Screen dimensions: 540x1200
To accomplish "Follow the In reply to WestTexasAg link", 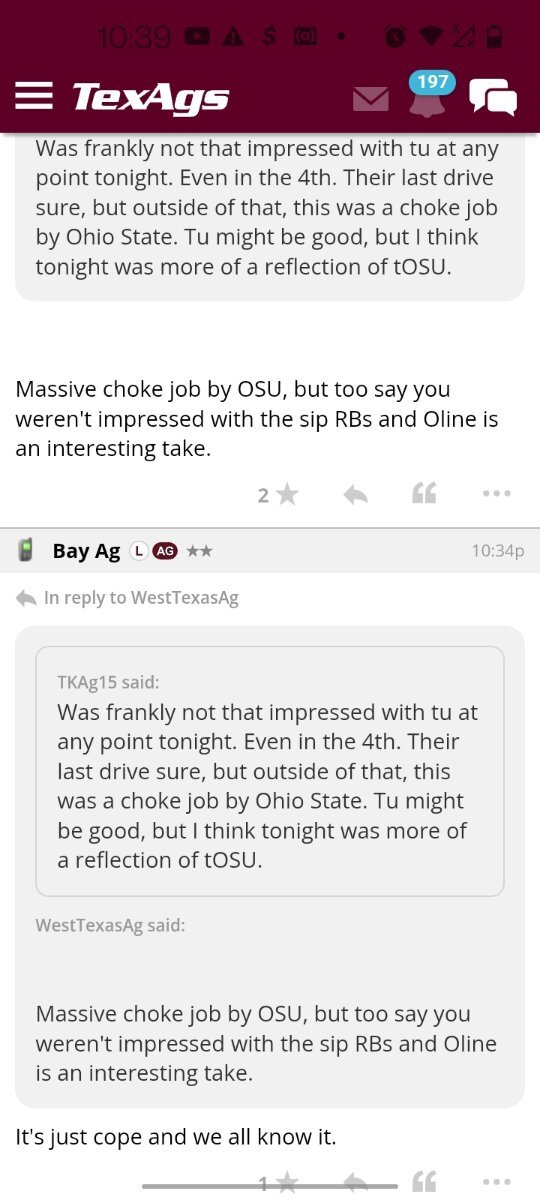I will (128, 598).
